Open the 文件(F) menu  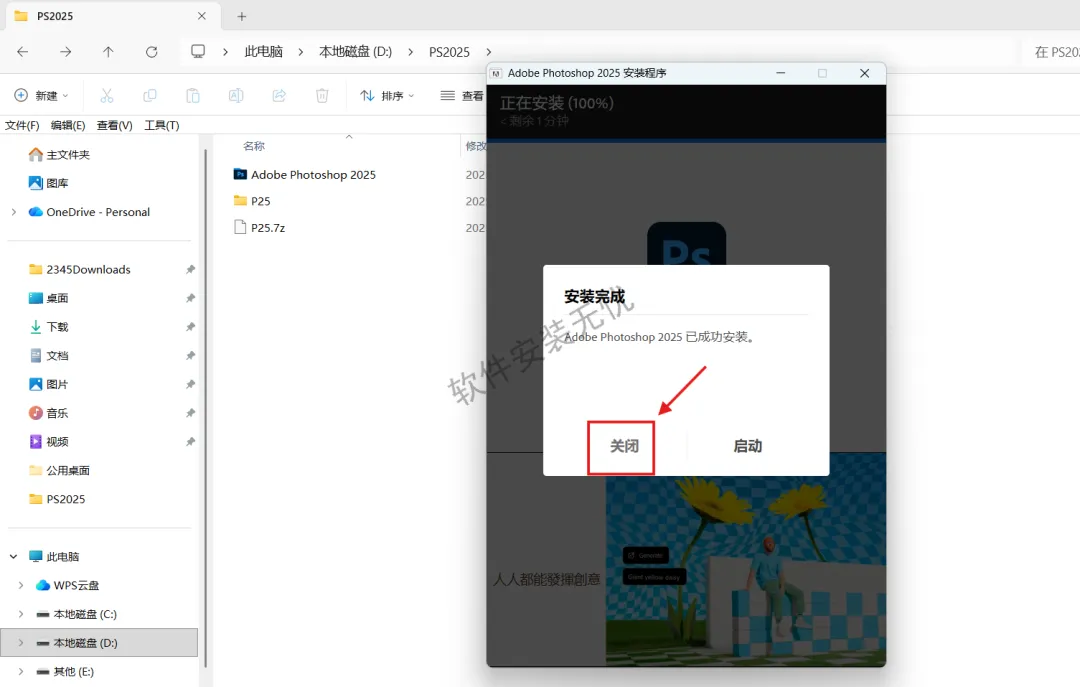pyautogui.click(x=22, y=125)
